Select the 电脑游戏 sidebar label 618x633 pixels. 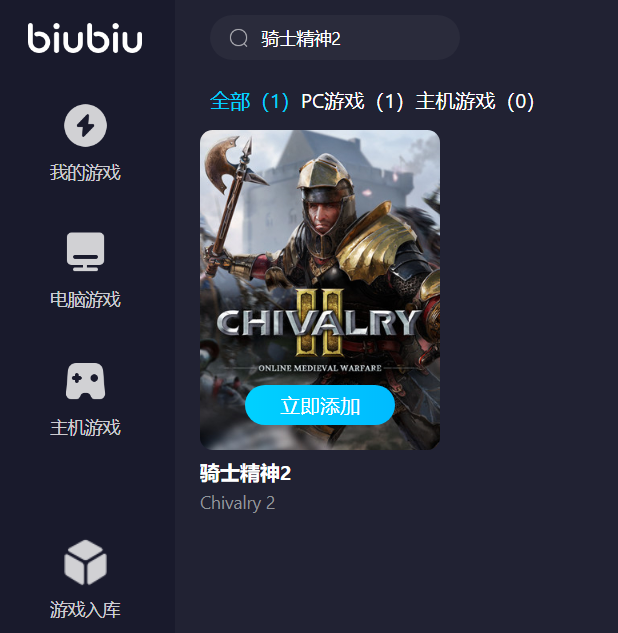[x=85, y=300]
